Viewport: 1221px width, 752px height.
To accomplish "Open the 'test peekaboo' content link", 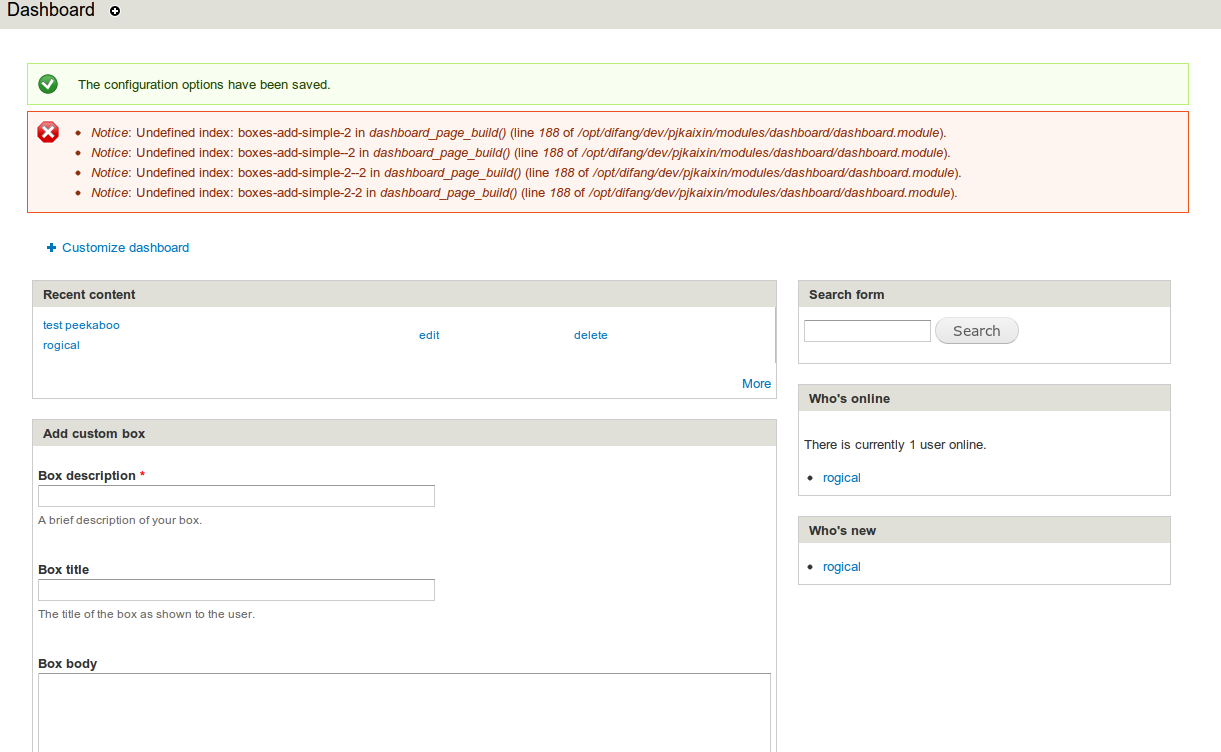I will pos(81,325).
